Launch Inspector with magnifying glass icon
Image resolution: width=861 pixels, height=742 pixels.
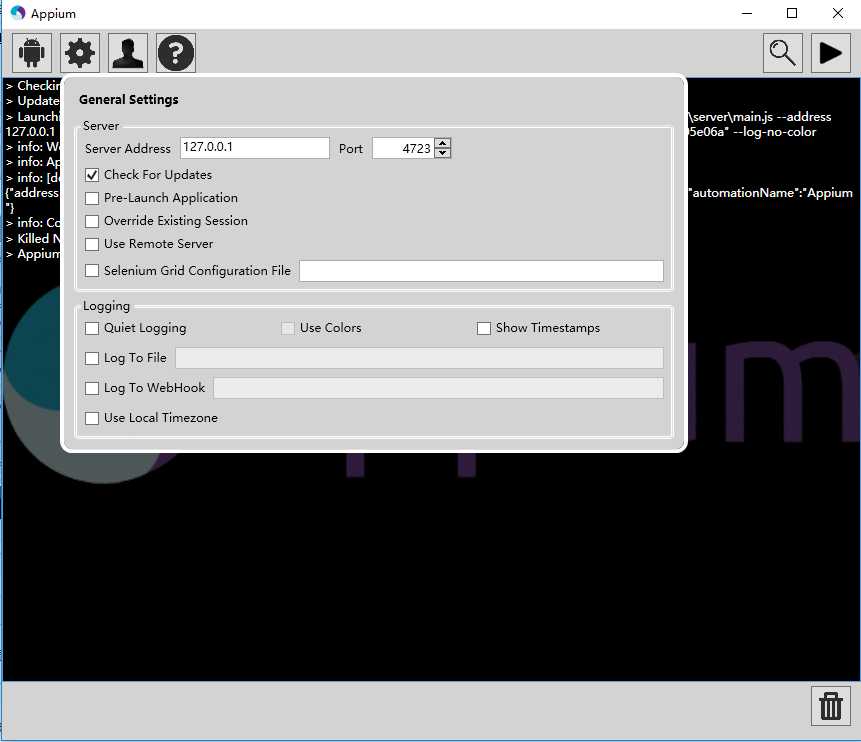[x=782, y=53]
